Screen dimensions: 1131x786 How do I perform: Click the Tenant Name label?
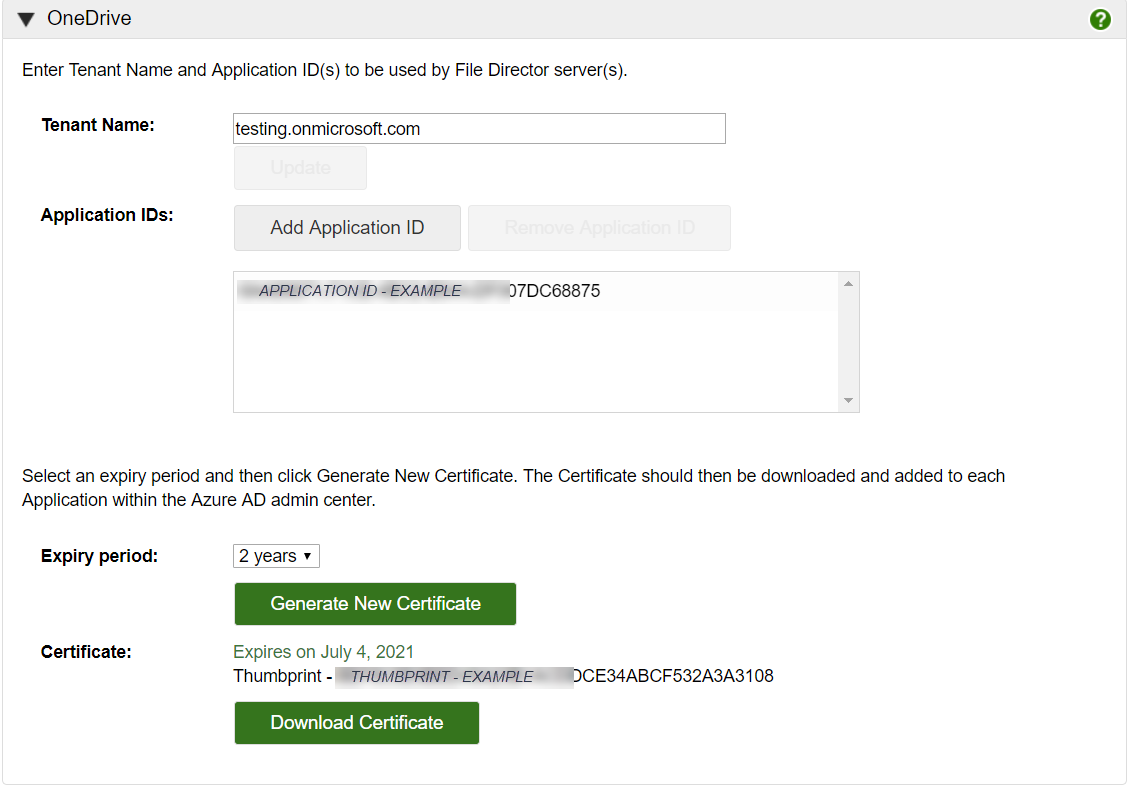point(98,125)
